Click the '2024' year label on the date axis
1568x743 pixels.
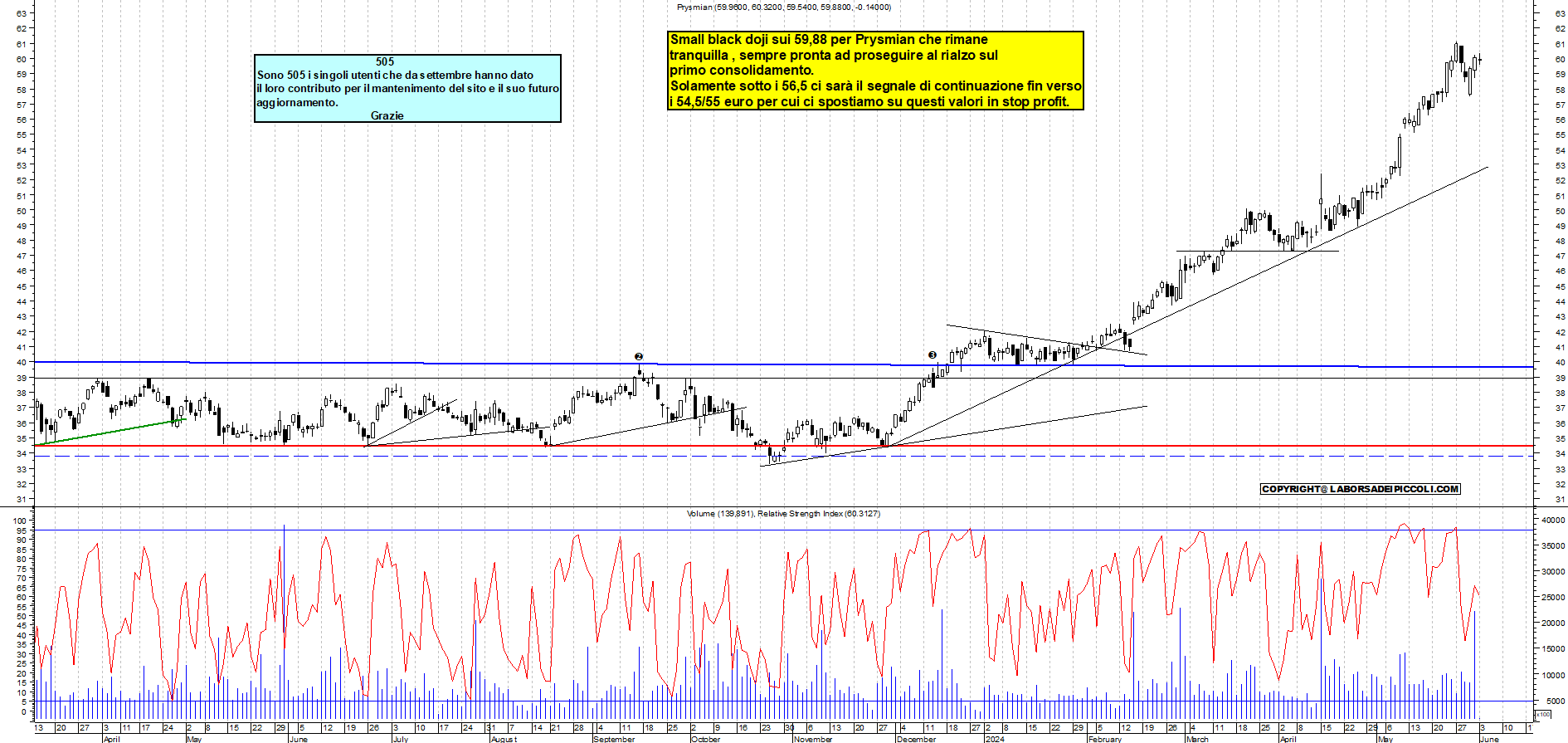tap(995, 739)
